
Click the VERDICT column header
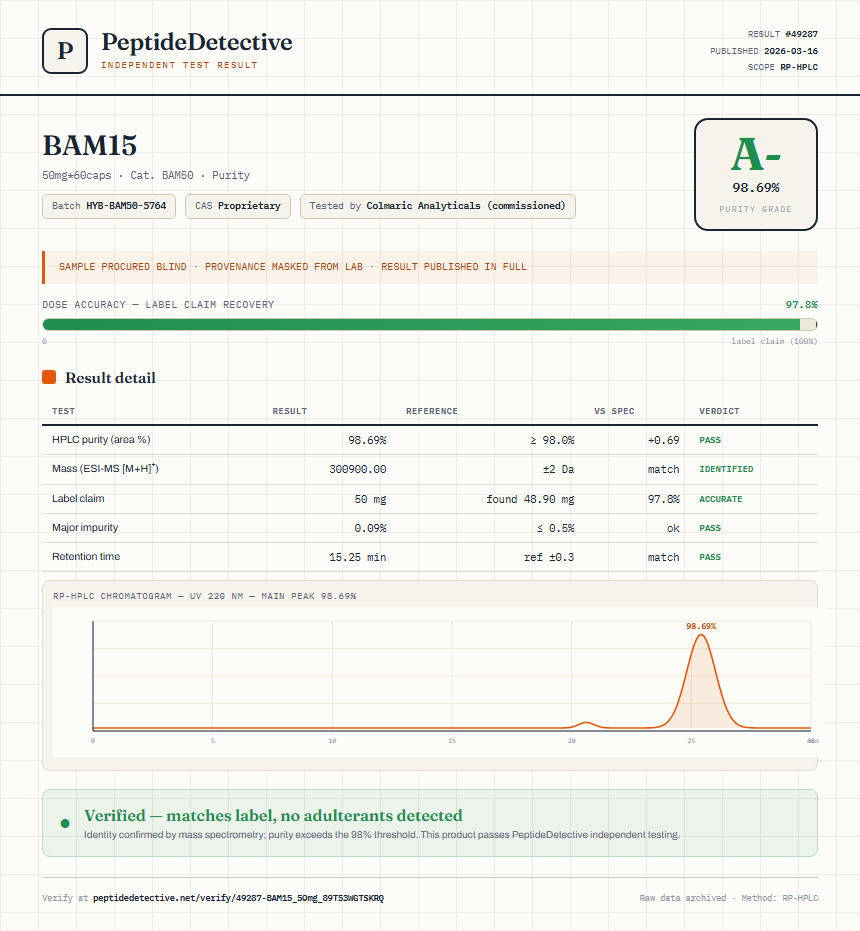pyautogui.click(x=719, y=411)
